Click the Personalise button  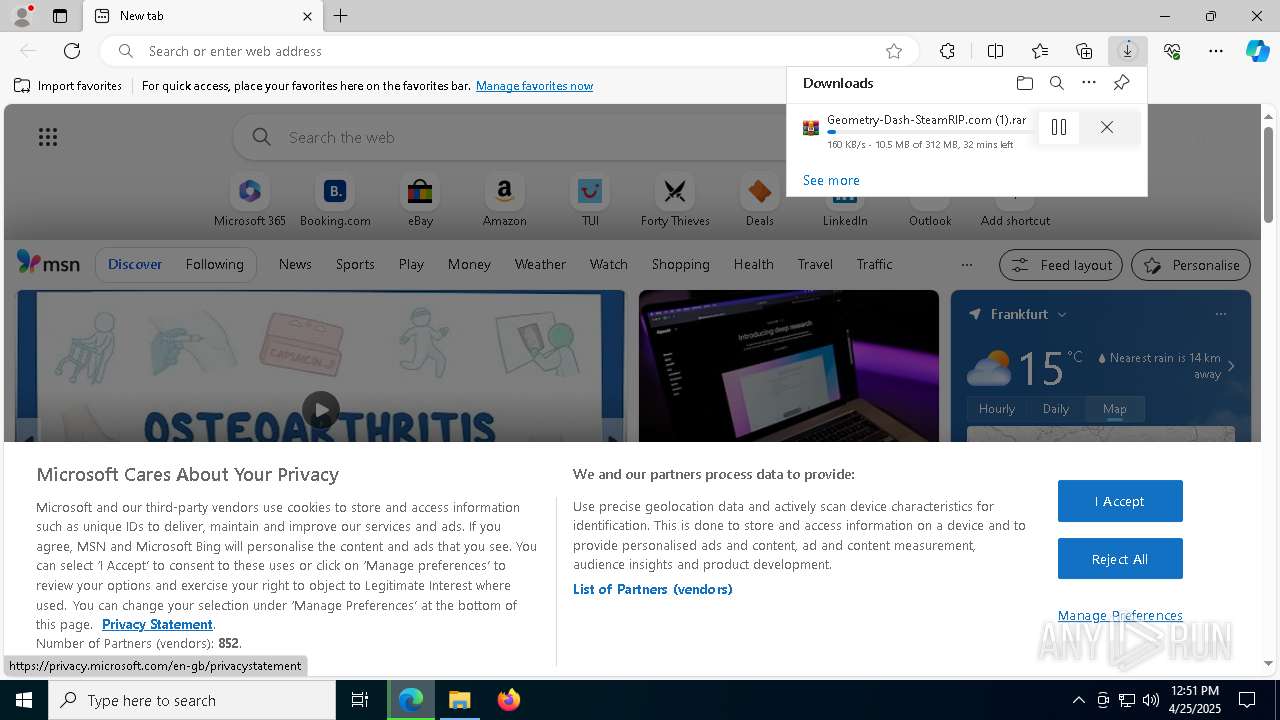click(x=1191, y=265)
